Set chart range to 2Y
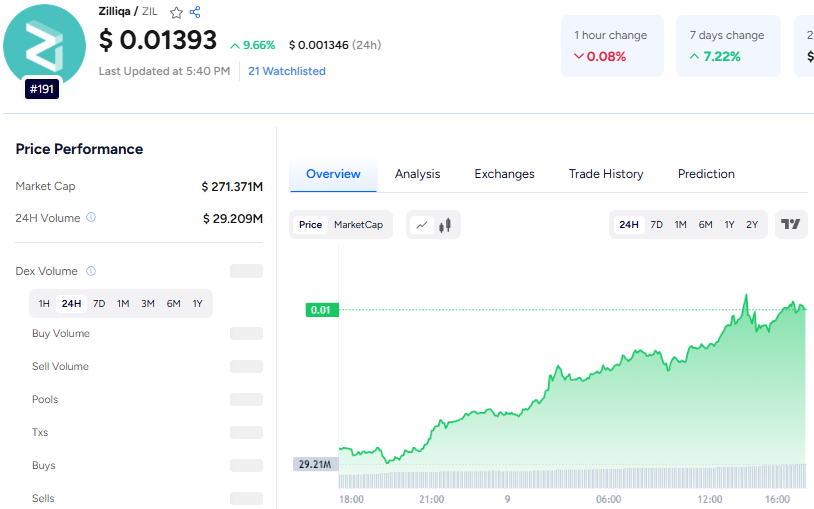814x509 pixels. [752, 224]
